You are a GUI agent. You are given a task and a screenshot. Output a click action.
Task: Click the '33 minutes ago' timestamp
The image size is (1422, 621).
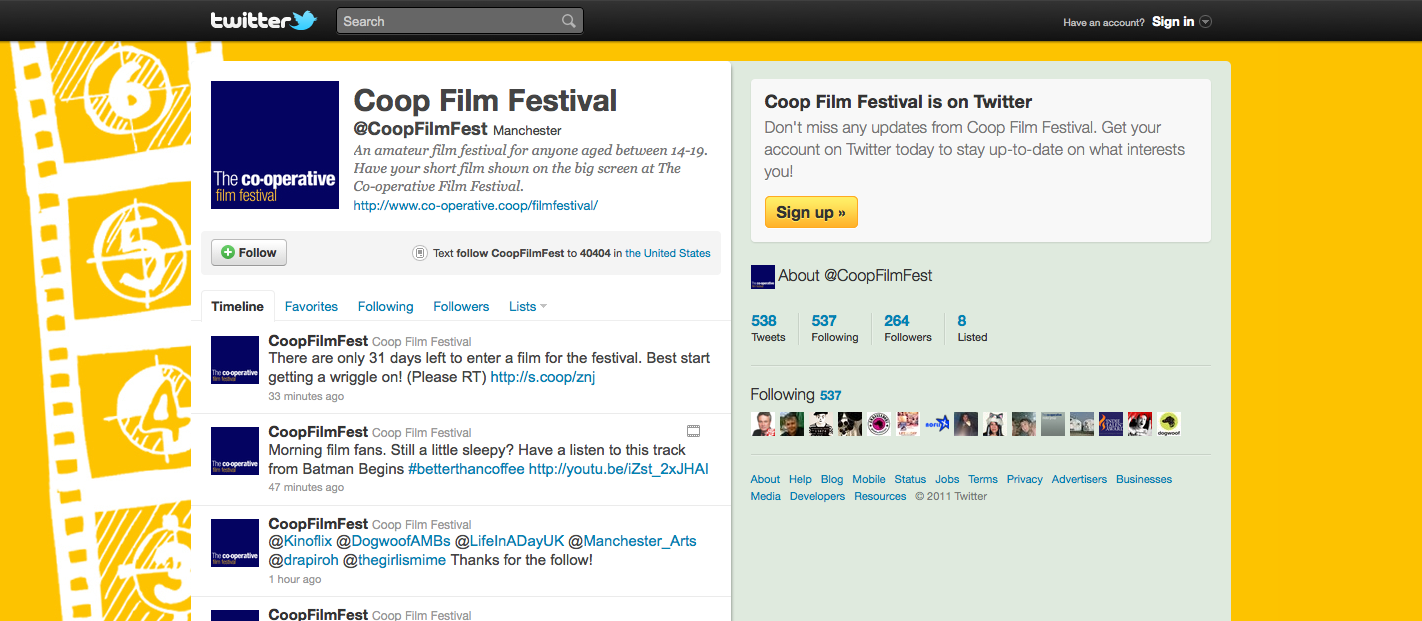pos(306,397)
